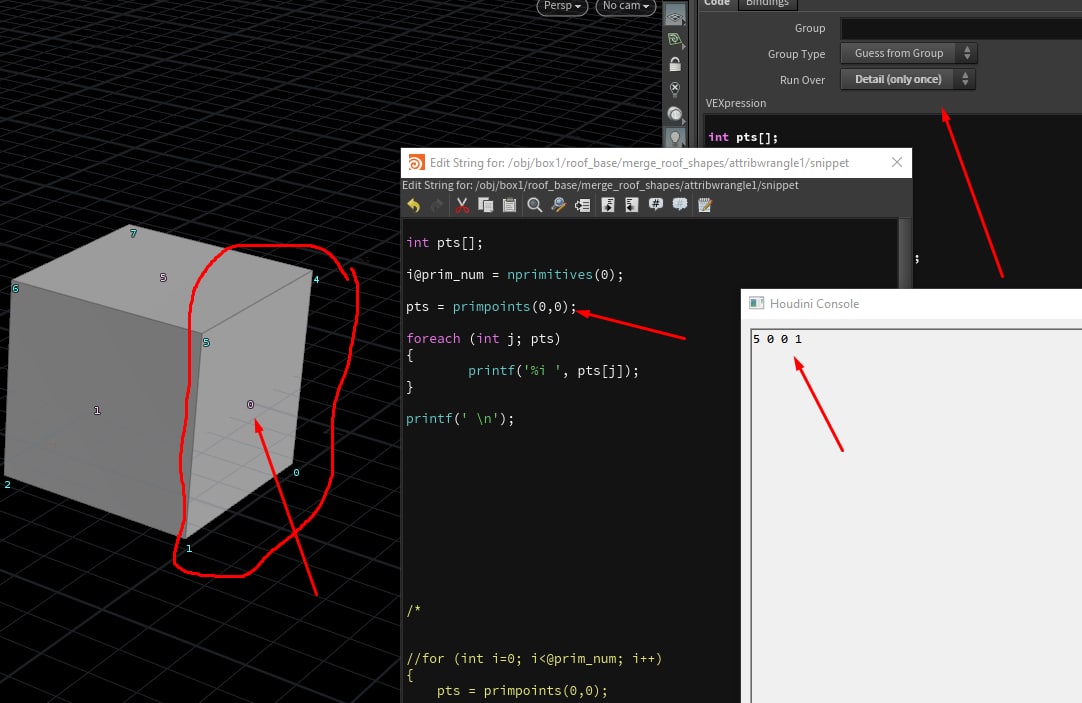This screenshot has width=1082, height=703.
Task: Click the Undo icon in the Edit String toolbar
Action: tap(413, 205)
